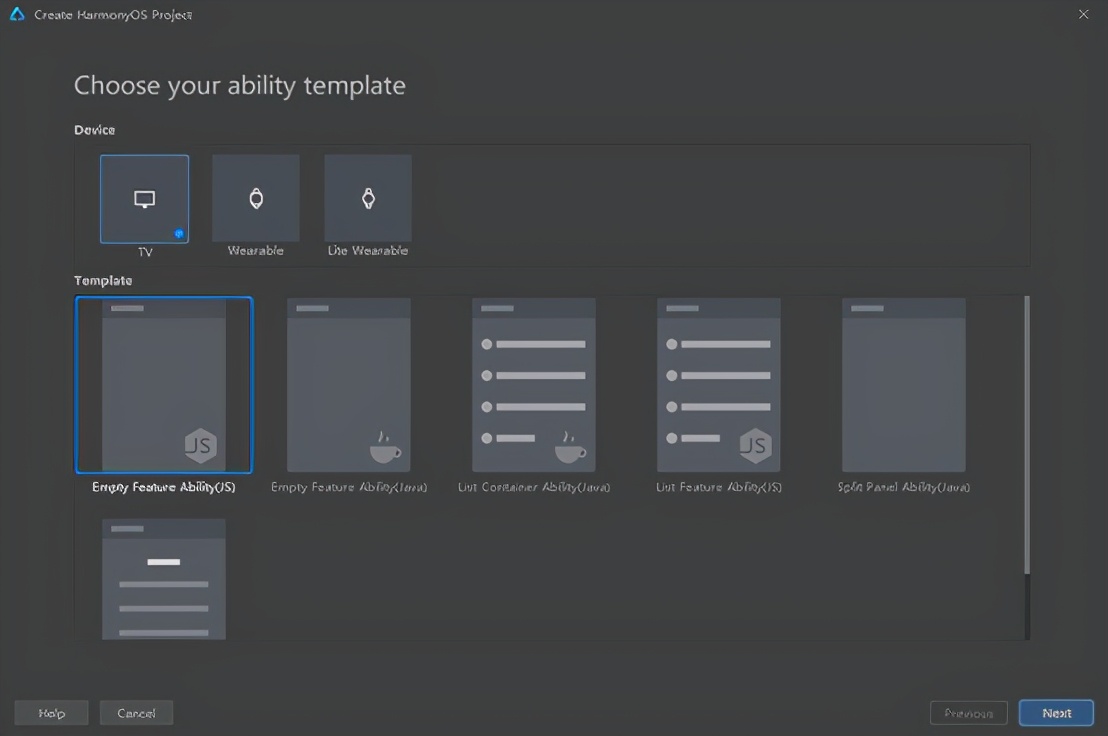
Task: Click the Java cup on Empty Feature Ability
Action: pos(385,447)
